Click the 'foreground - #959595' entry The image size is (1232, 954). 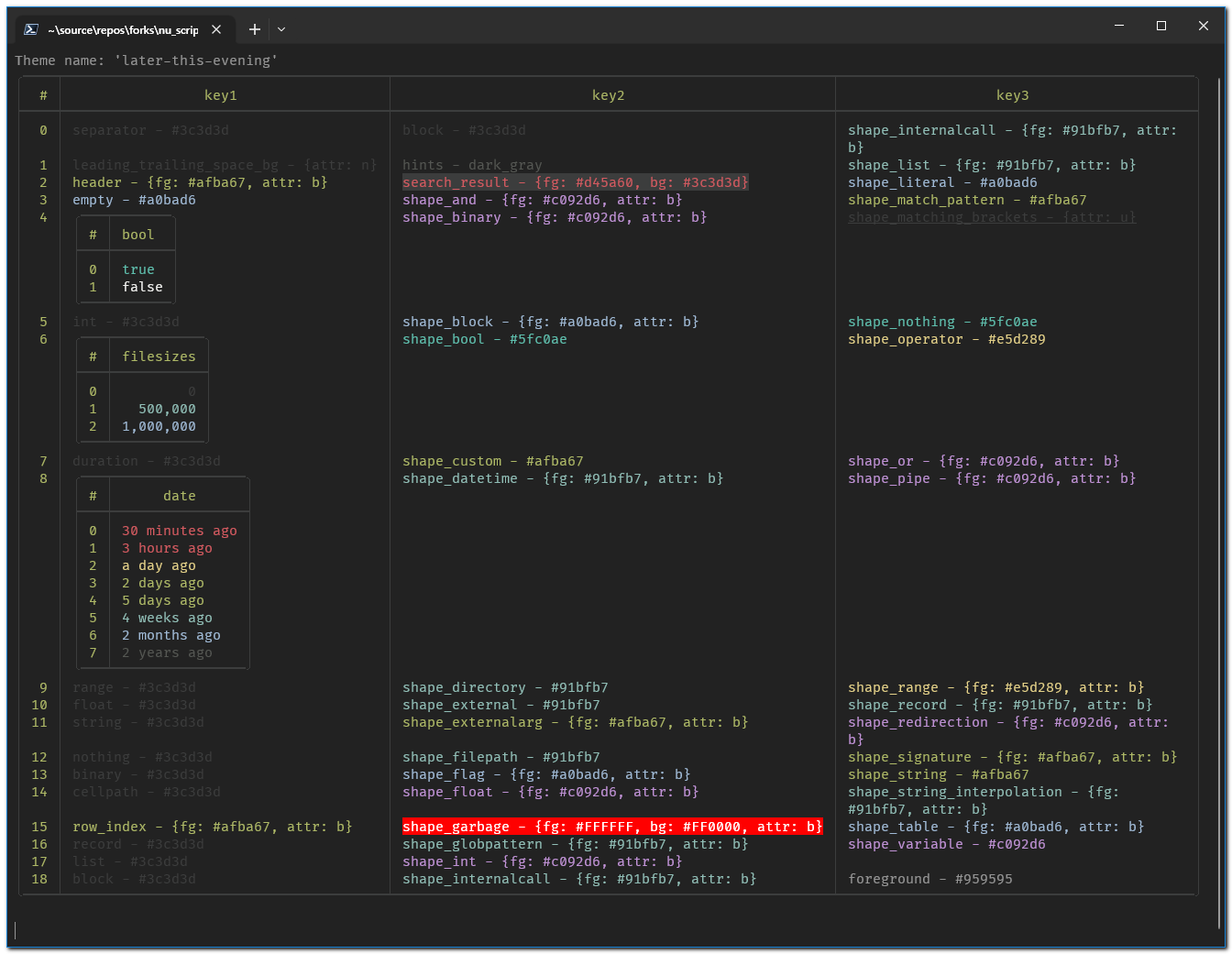pos(930,879)
